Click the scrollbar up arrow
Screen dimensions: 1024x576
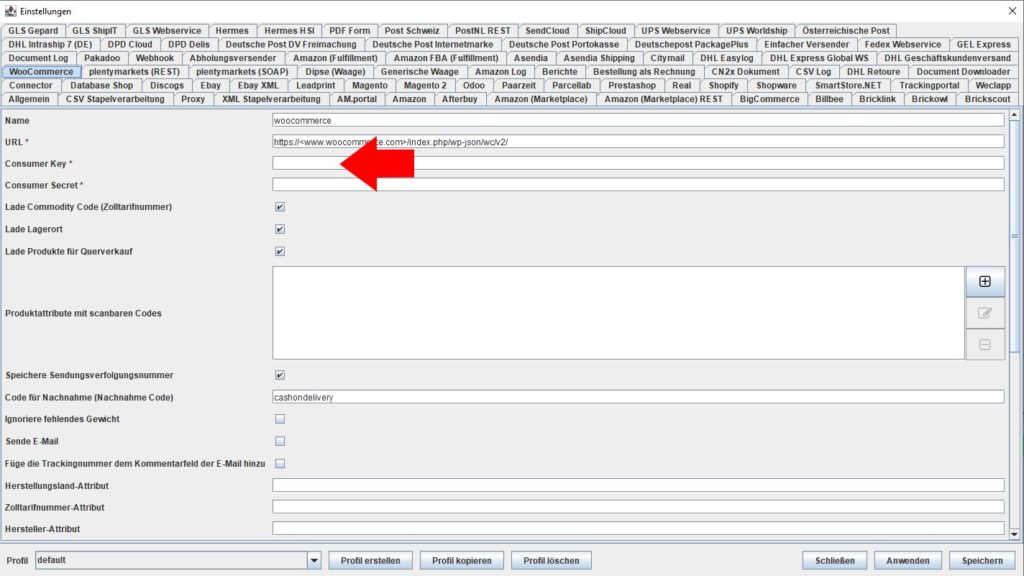(1014, 115)
